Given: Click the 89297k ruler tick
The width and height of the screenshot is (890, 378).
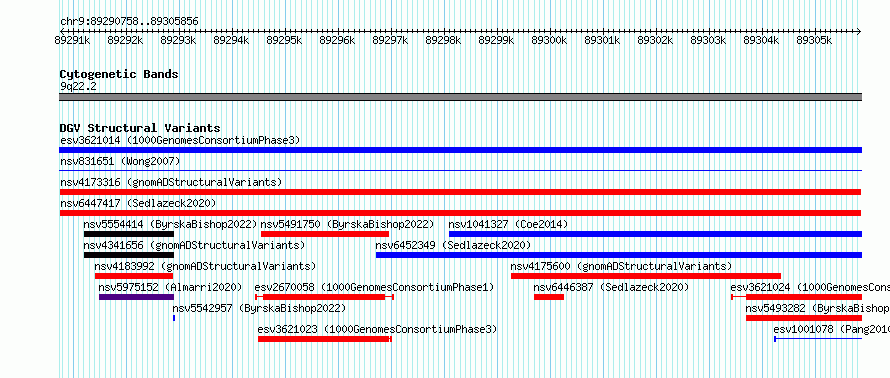Looking at the screenshot, I should point(390,40).
